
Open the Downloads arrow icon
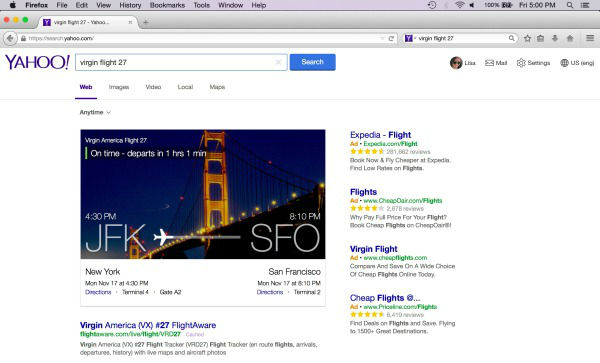point(555,38)
